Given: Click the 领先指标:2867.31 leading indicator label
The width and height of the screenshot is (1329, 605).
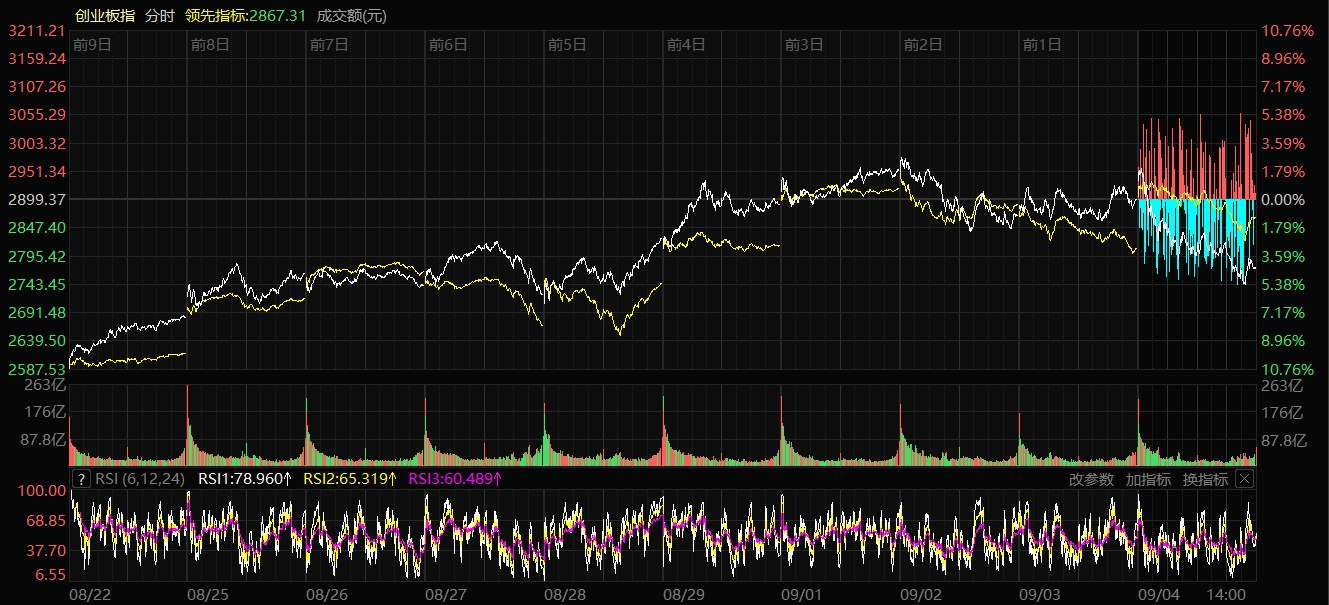Looking at the screenshot, I should click(x=245, y=15).
